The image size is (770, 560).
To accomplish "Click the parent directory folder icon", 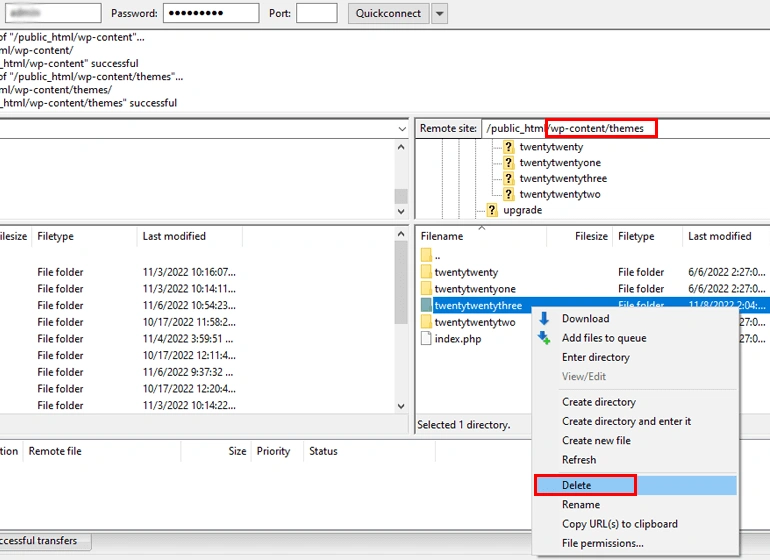I will [x=426, y=255].
